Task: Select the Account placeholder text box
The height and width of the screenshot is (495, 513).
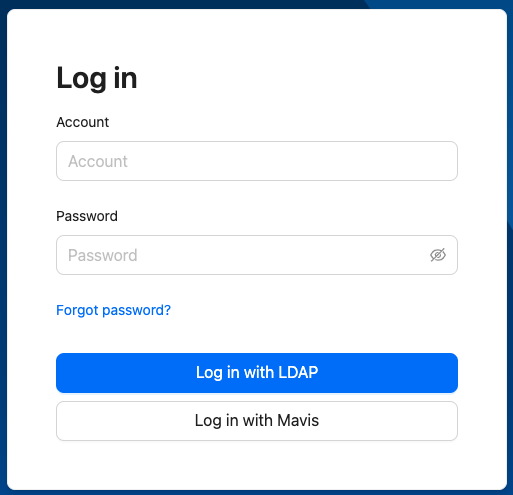Action: 257,161
